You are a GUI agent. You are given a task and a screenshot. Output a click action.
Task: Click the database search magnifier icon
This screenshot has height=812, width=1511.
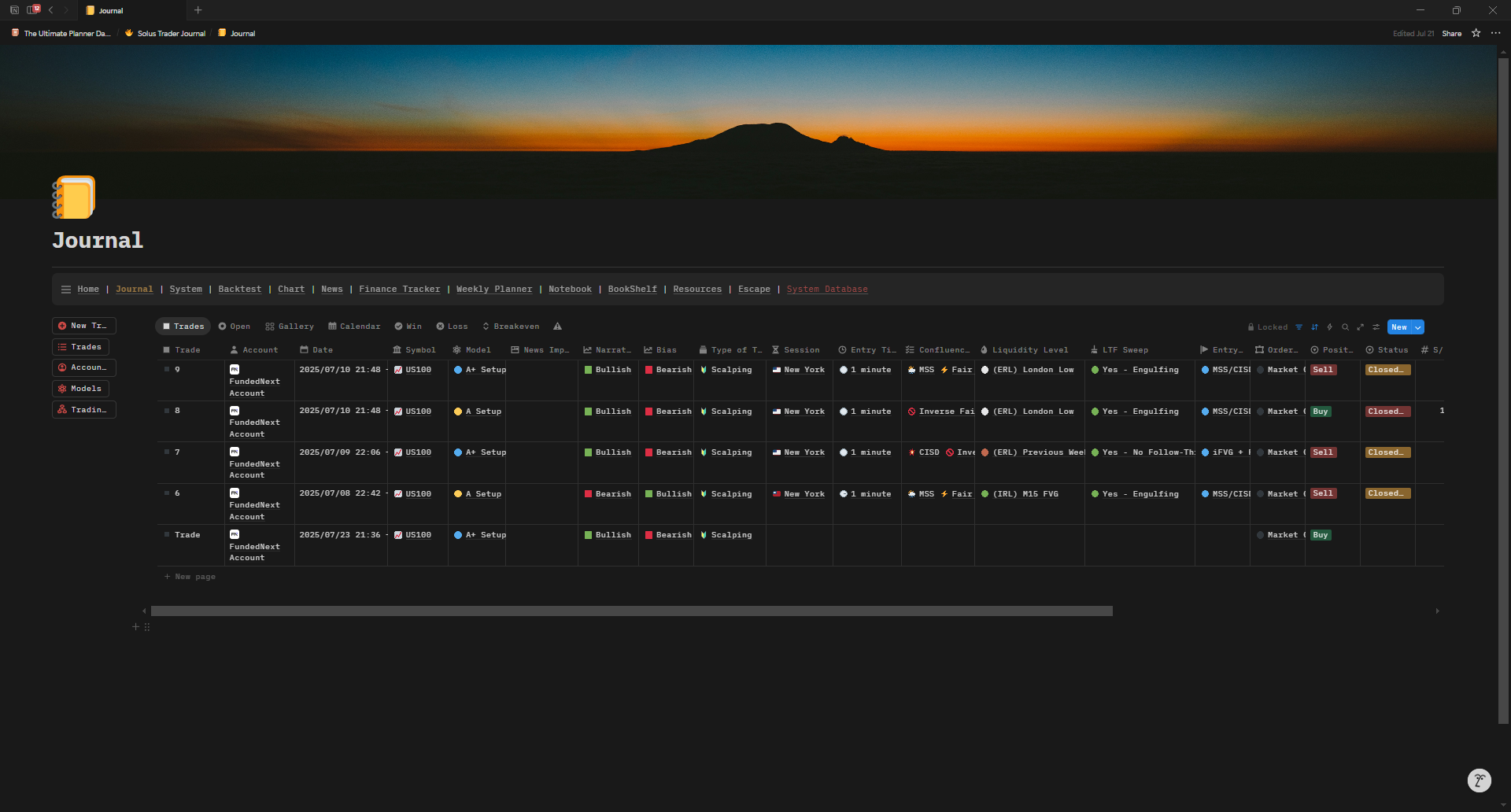coord(1345,327)
